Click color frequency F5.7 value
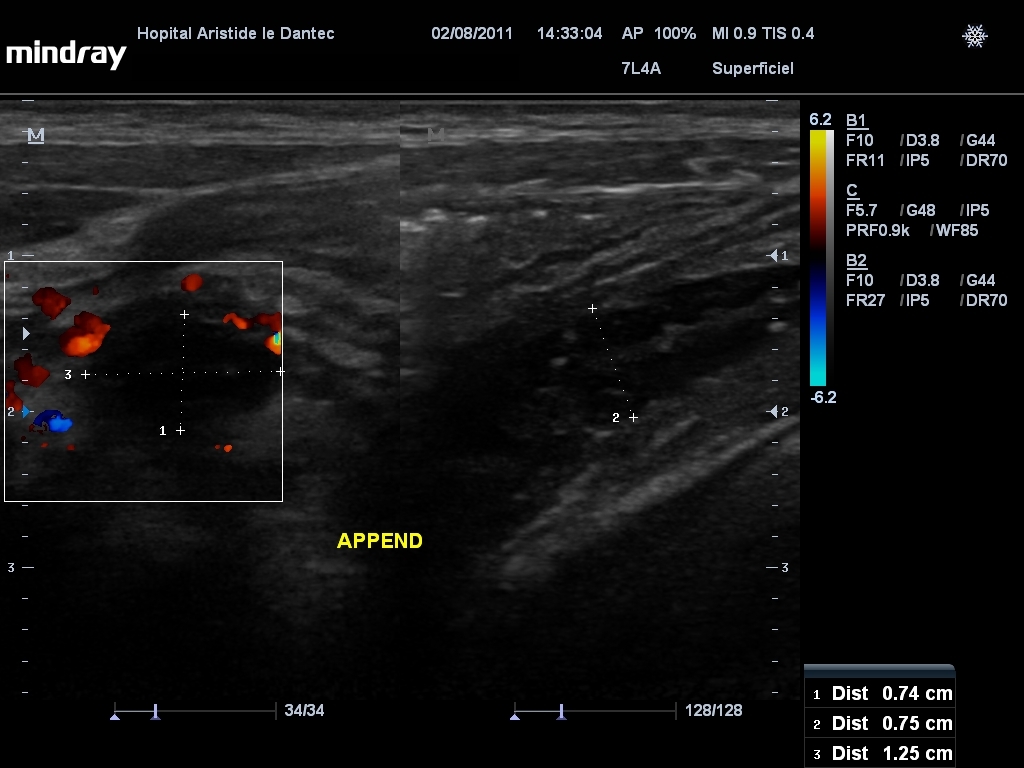This screenshot has width=1024, height=768. click(x=861, y=210)
